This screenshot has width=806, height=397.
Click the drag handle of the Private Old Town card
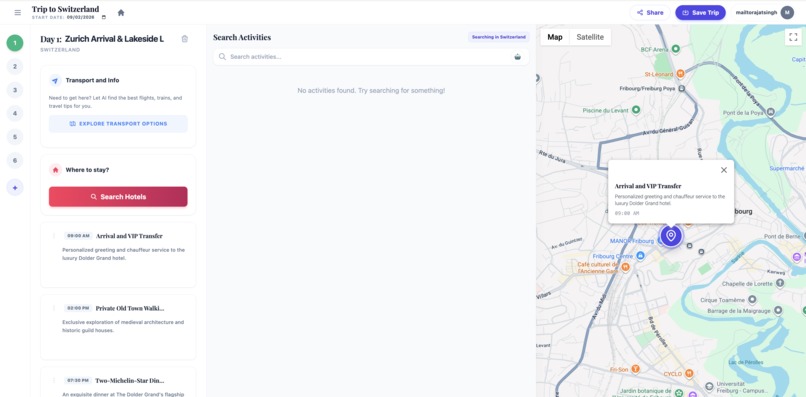54,308
